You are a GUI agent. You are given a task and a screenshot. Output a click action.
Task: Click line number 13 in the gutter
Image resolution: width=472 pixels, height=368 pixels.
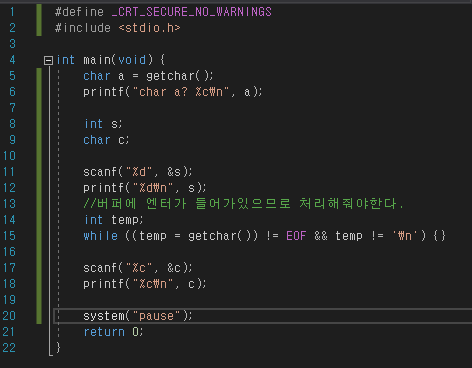pyautogui.click(x=9, y=204)
